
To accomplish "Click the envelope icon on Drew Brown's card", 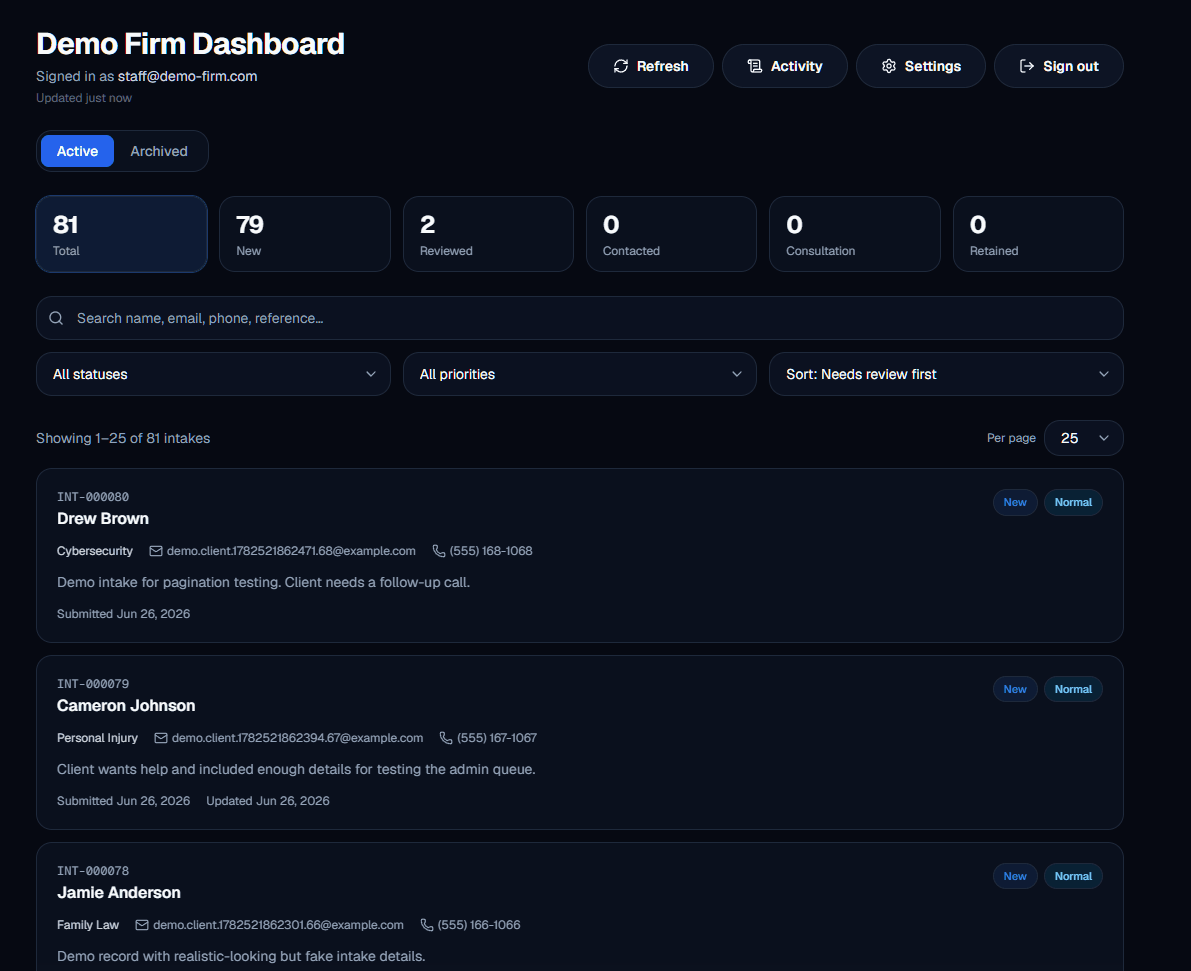I will (x=156, y=551).
